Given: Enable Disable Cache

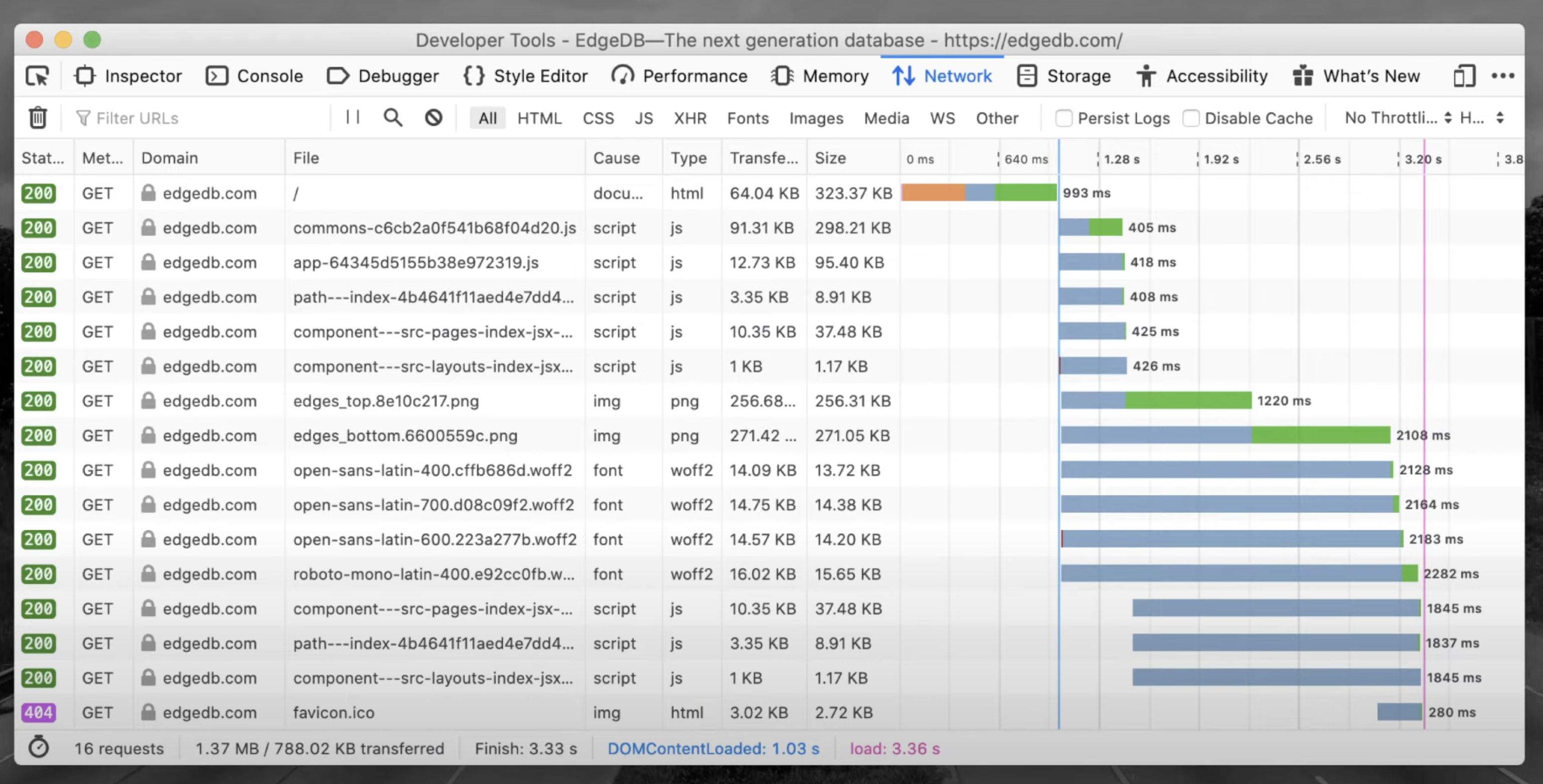Looking at the screenshot, I should pyautogui.click(x=1191, y=118).
